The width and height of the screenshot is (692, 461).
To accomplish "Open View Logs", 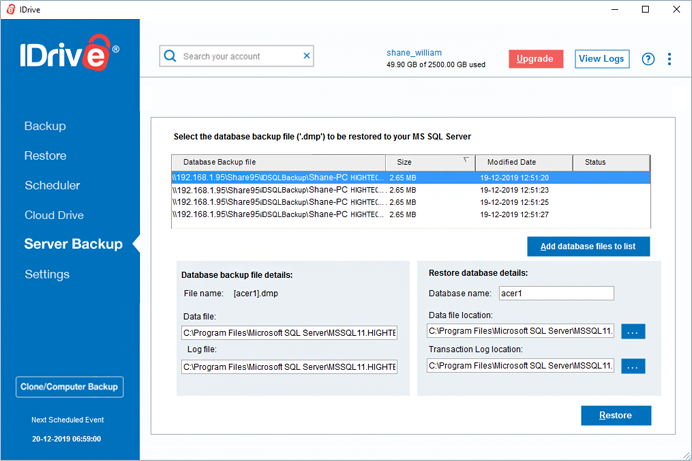I will pyautogui.click(x=602, y=59).
